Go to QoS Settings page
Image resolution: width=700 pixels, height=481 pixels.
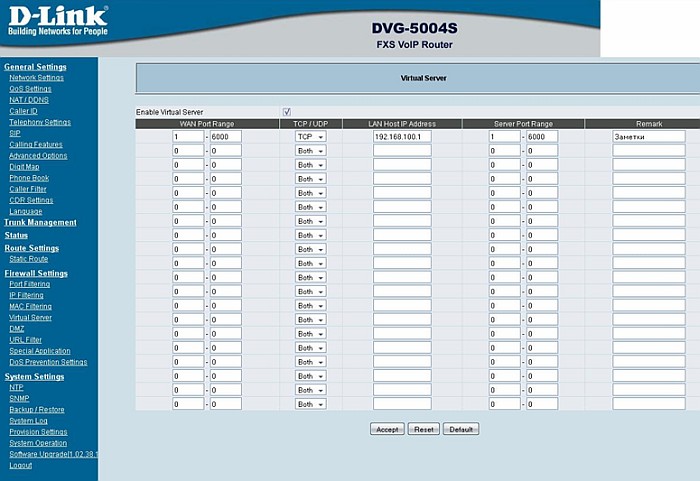point(30,88)
